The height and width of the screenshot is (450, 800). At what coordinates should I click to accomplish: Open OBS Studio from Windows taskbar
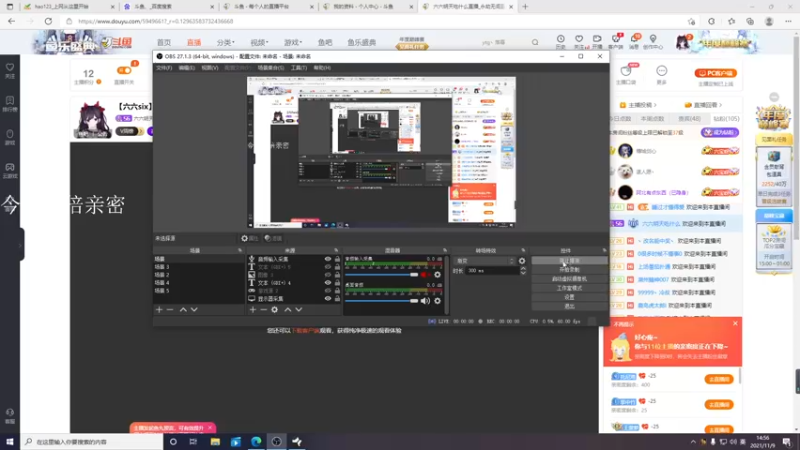point(276,441)
